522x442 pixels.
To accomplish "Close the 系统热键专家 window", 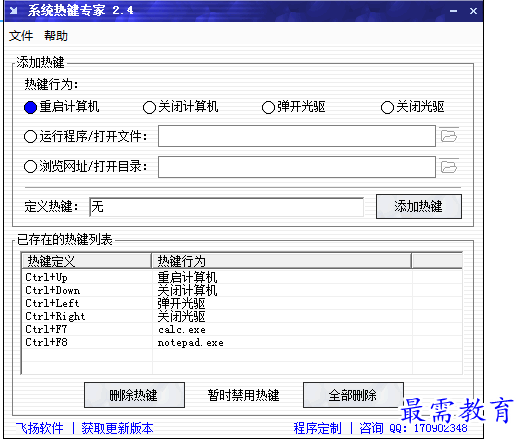I will pyautogui.click(x=473, y=11).
